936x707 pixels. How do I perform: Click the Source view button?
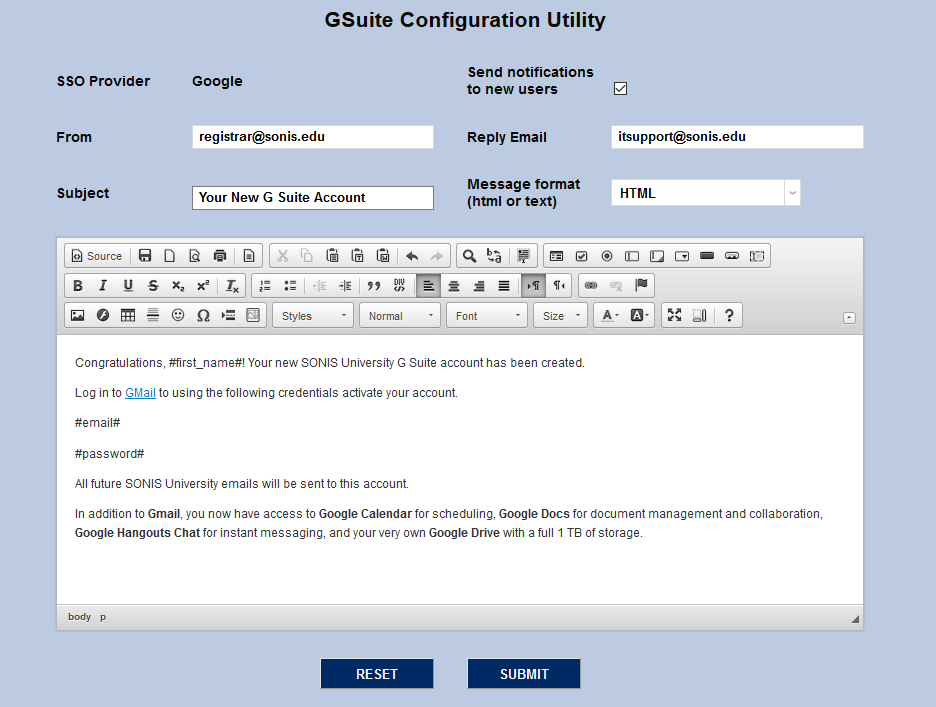pos(96,256)
